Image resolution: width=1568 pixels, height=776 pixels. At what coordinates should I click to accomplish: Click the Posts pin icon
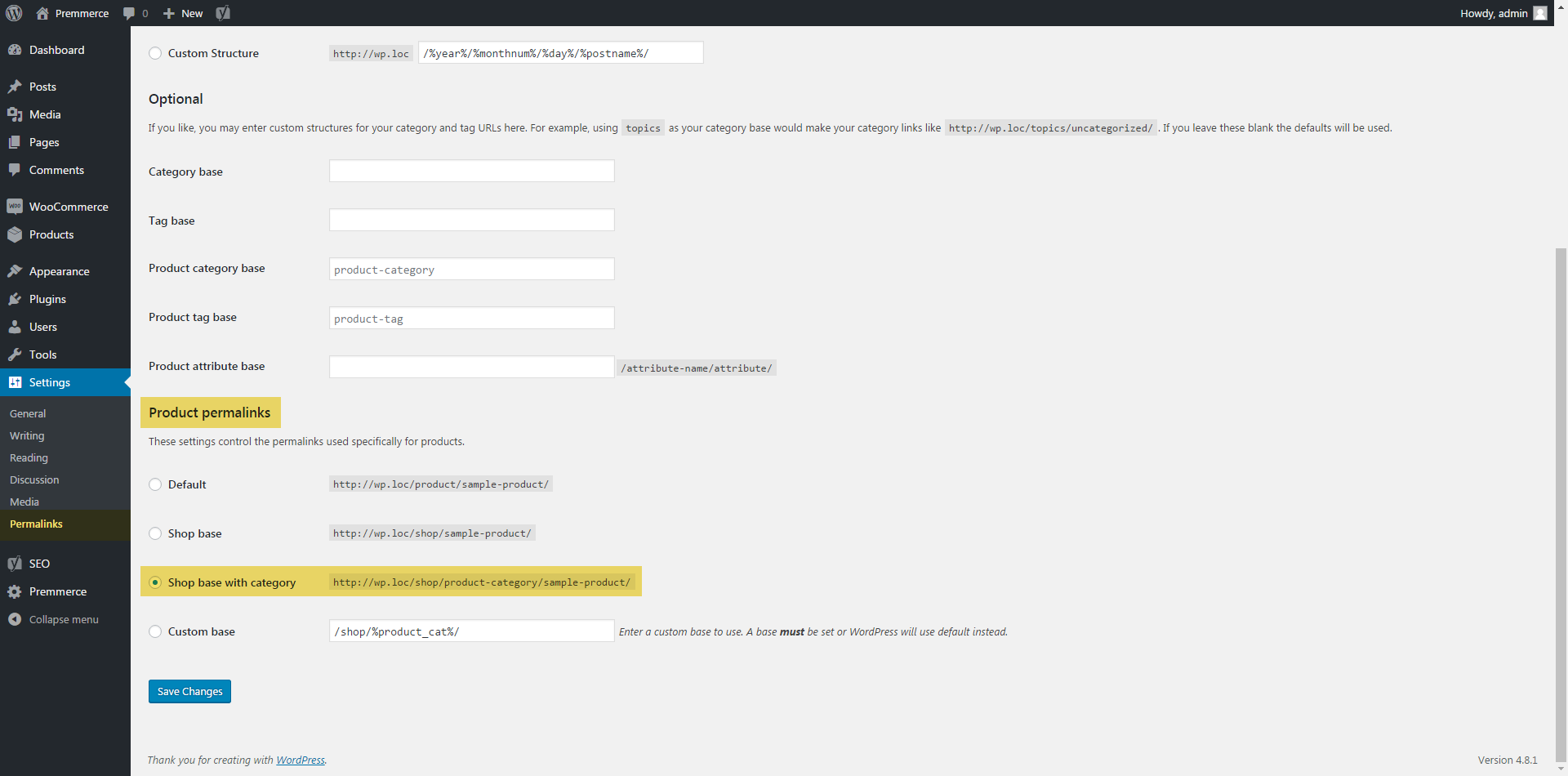click(15, 87)
